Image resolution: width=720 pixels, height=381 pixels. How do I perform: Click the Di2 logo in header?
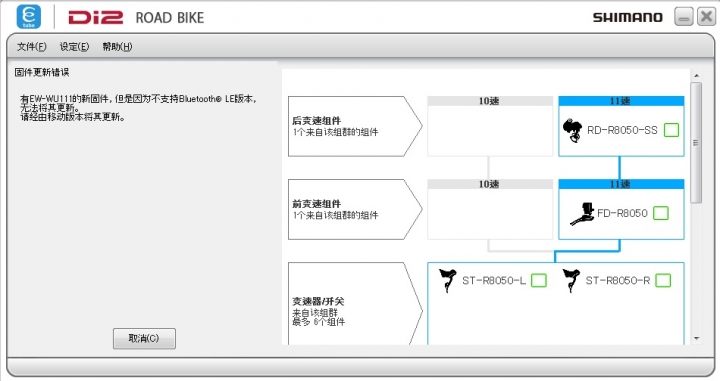(x=96, y=17)
